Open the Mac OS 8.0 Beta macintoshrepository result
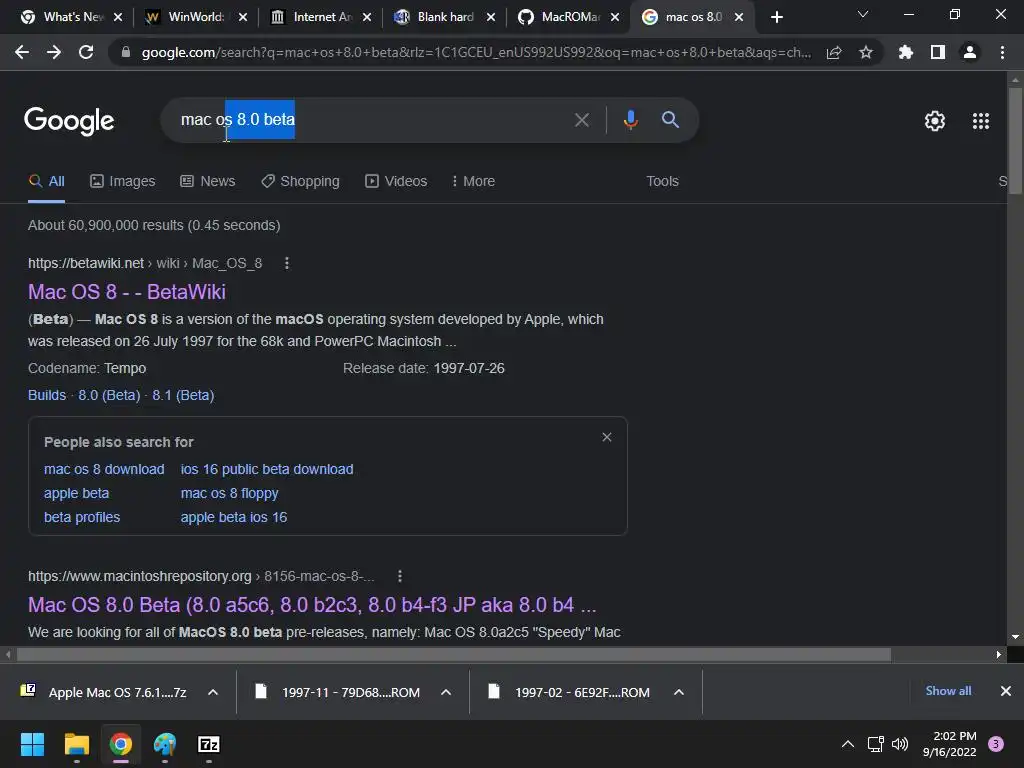The width and height of the screenshot is (1024, 768). 312,605
